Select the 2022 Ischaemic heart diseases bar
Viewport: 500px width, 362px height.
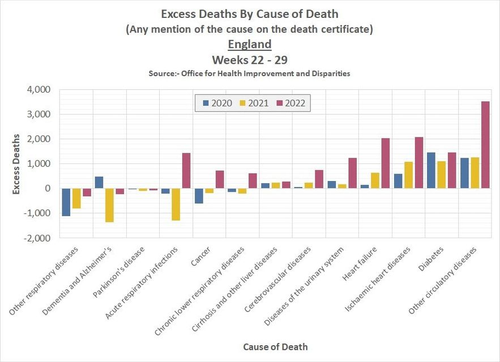[419, 163]
